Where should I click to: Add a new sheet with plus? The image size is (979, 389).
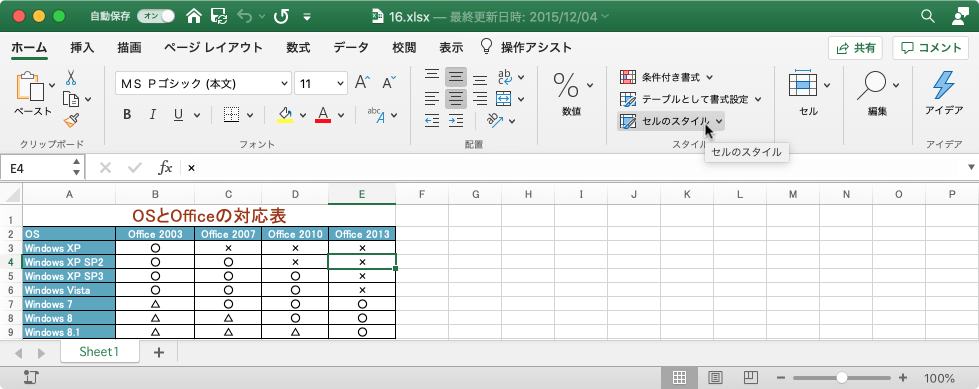(159, 352)
